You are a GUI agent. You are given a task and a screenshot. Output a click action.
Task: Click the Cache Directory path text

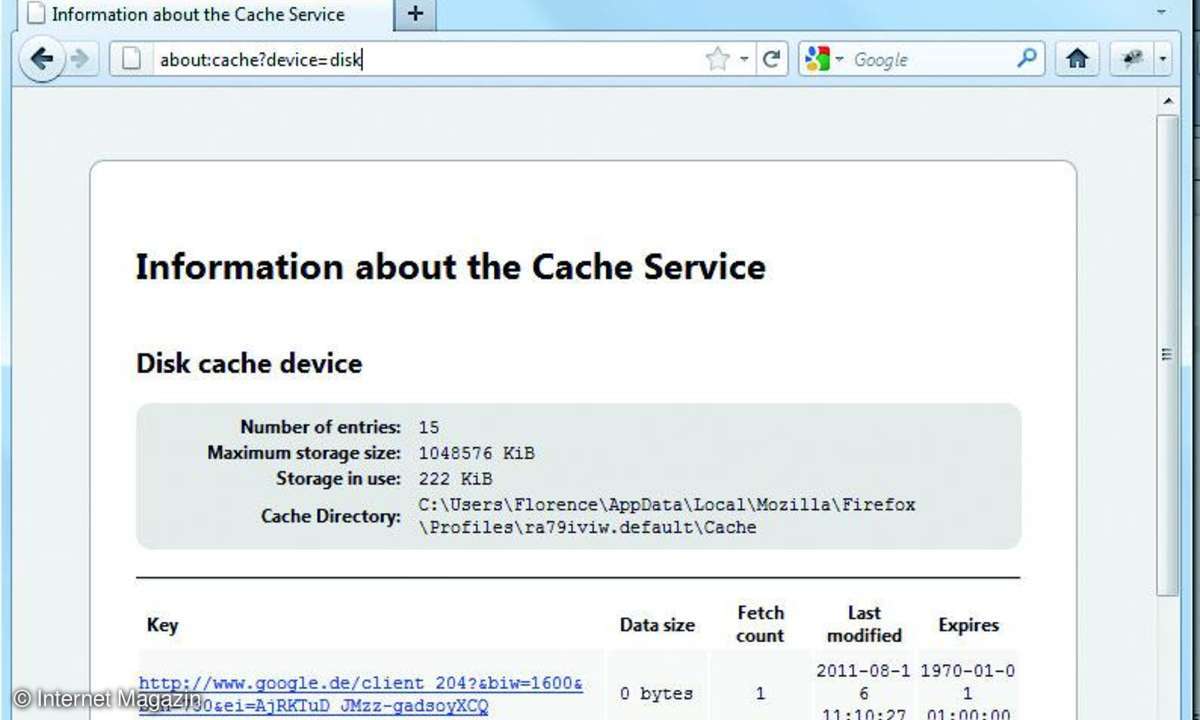667,516
